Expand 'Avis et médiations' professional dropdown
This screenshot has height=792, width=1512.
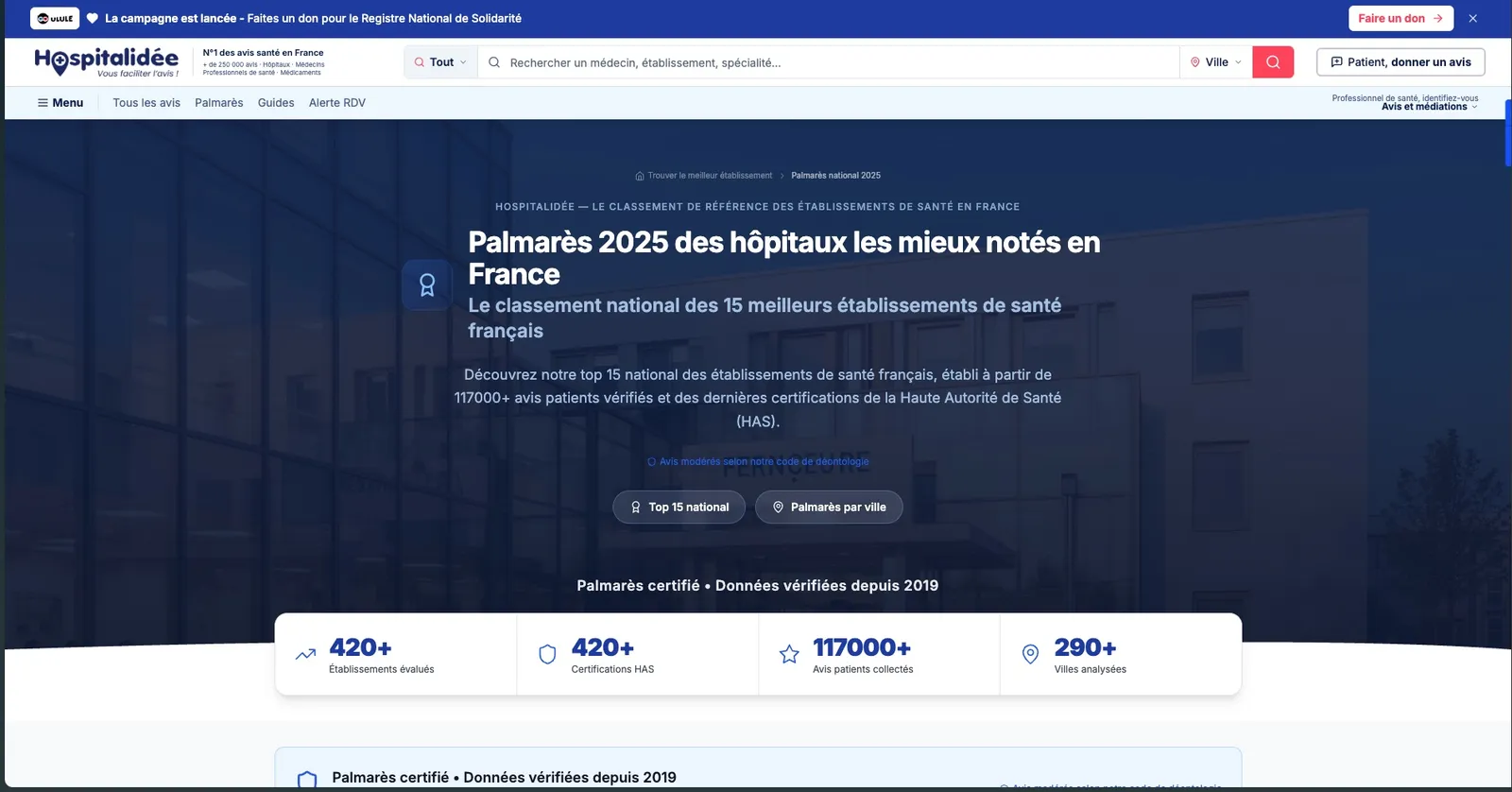pyautogui.click(x=1429, y=107)
